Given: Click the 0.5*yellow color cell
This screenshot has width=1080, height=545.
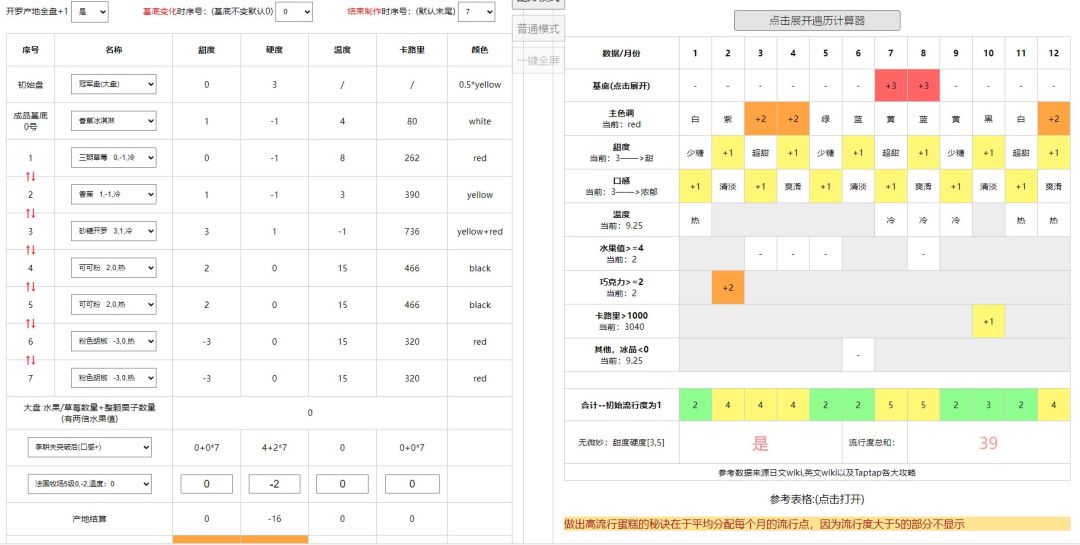Looking at the screenshot, I should (x=480, y=85).
